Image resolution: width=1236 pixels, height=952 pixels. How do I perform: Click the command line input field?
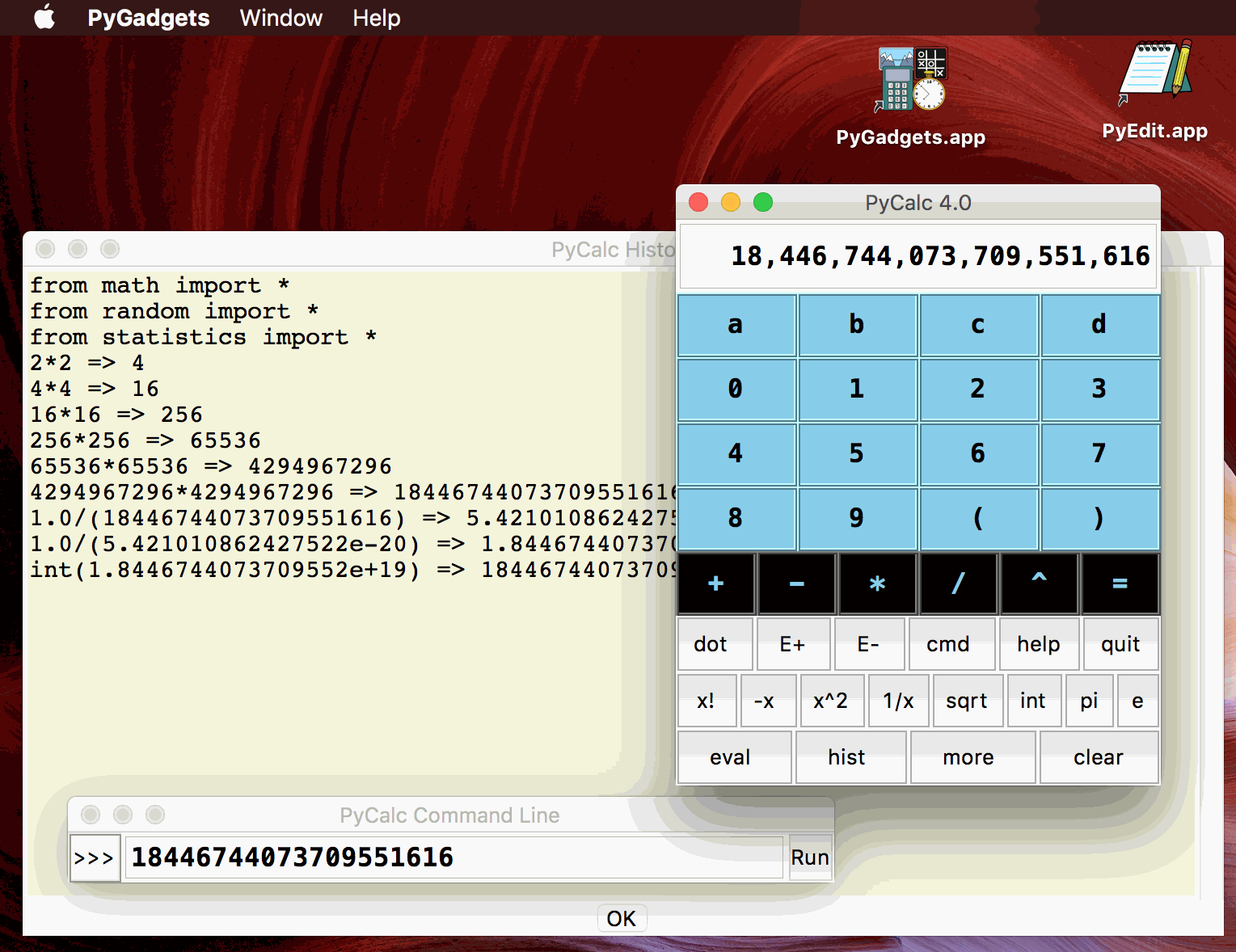point(453,857)
